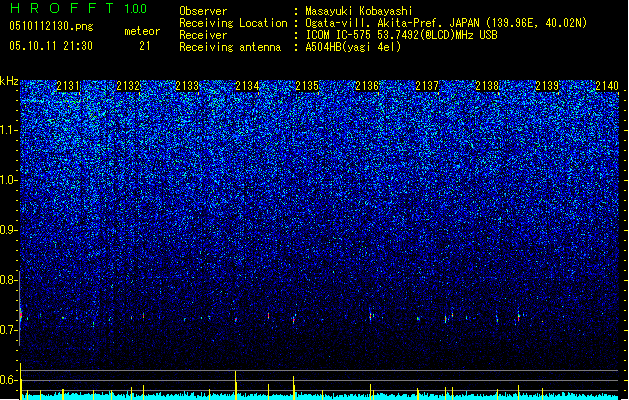Click the 0.8 frequency axis label

coord(9,280)
